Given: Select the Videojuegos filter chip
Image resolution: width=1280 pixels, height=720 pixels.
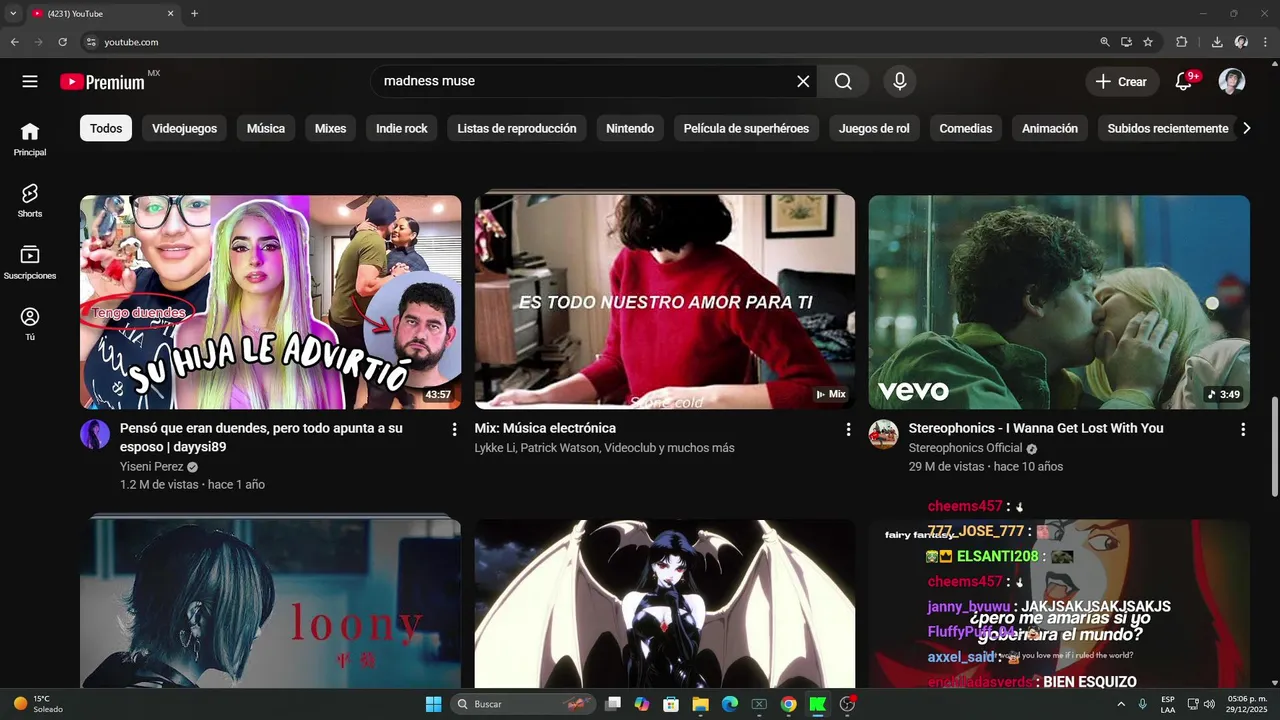Looking at the screenshot, I should click(x=184, y=128).
